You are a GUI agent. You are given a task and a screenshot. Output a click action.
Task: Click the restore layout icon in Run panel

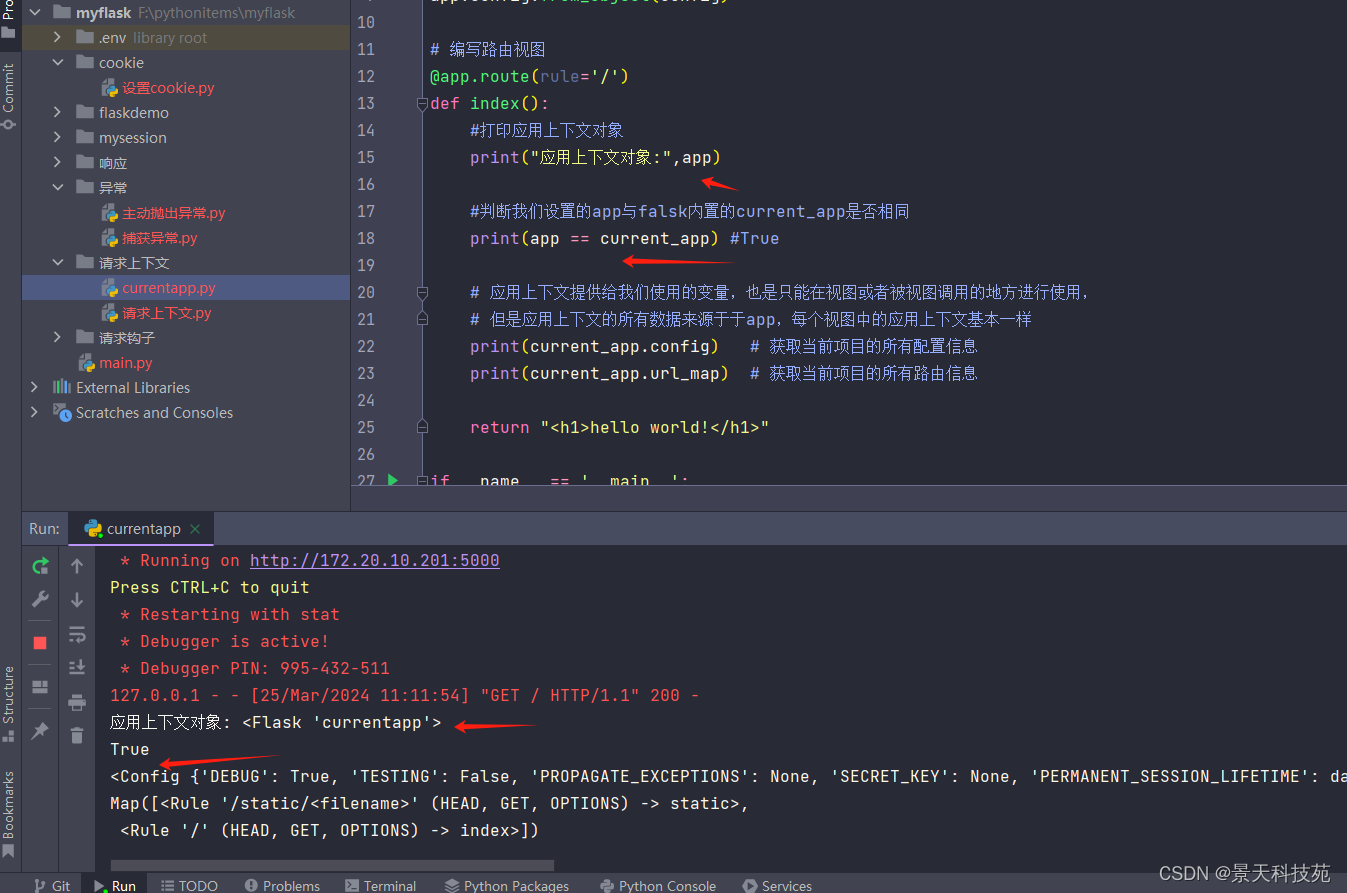pos(40,687)
